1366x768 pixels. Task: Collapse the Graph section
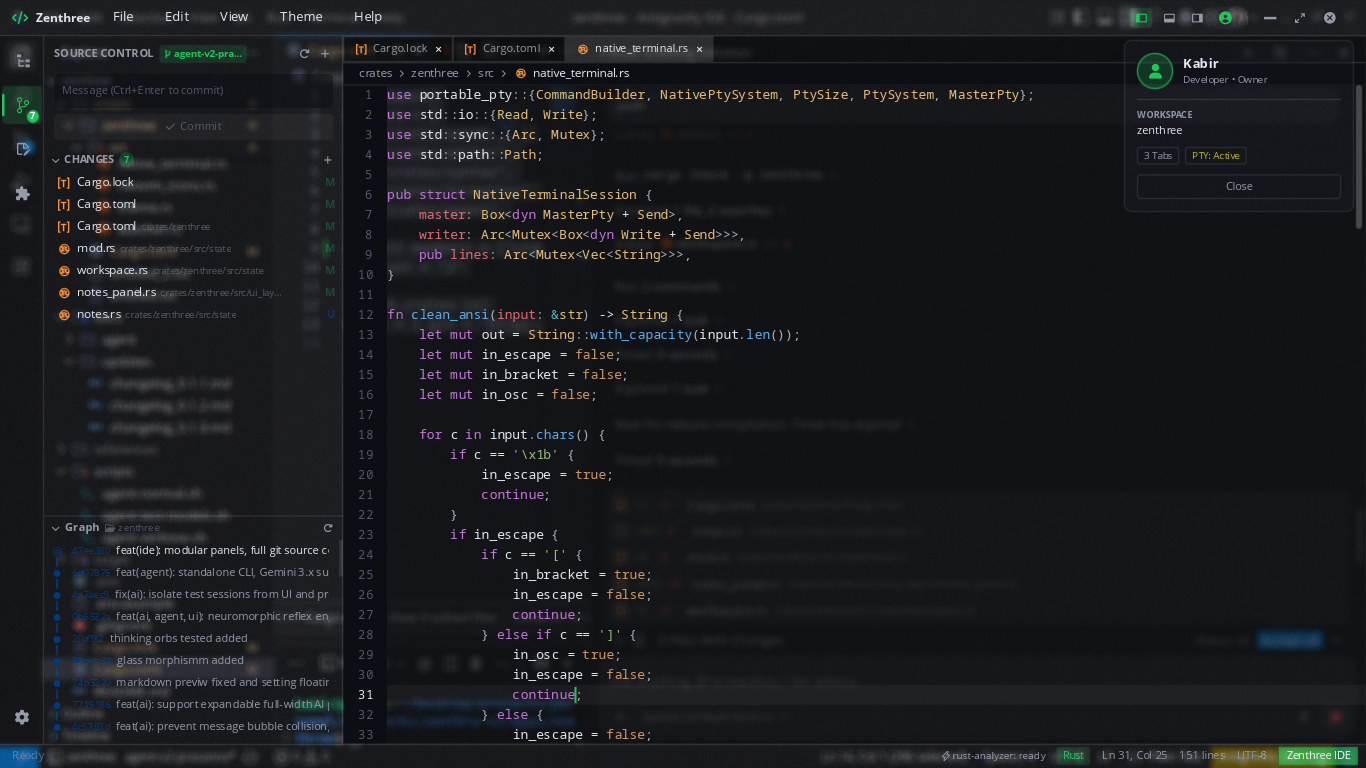pos(56,528)
